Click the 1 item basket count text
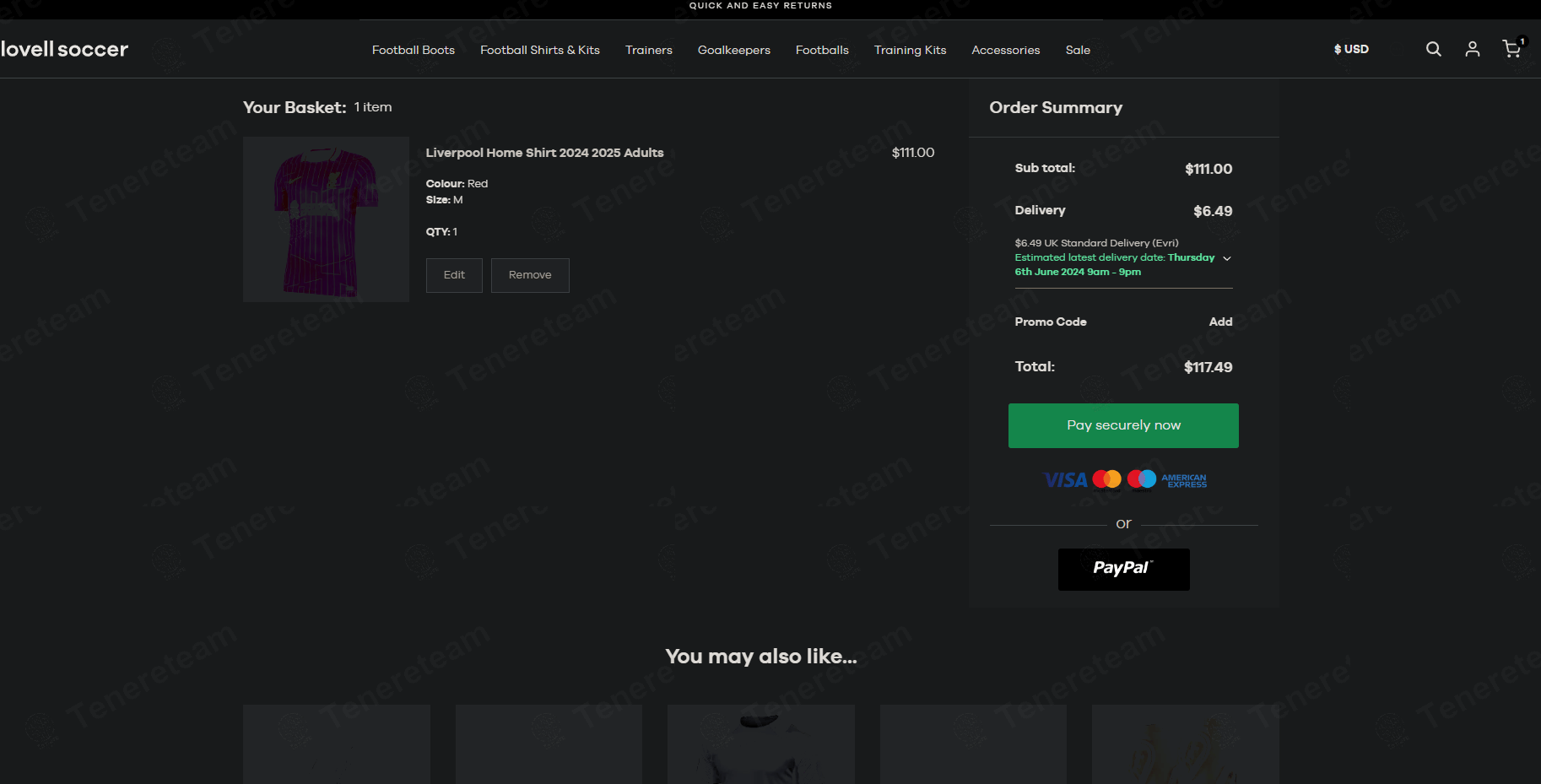The image size is (1541, 784). (x=373, y=107)
